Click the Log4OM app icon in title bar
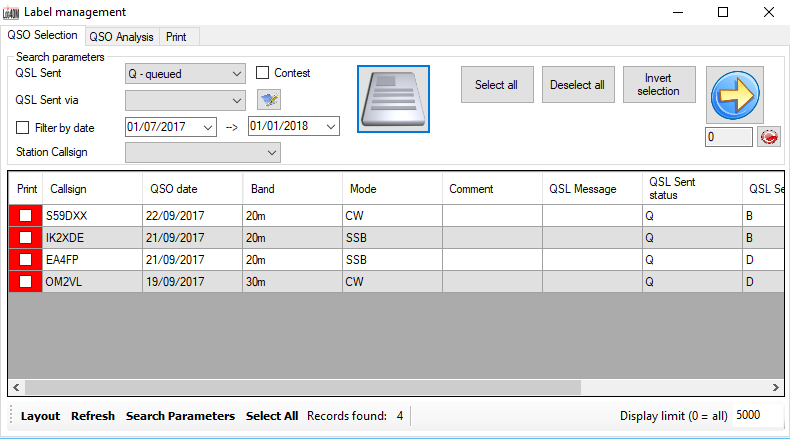The width and height of the screenshot is (790, 439). tap(11, 12)
